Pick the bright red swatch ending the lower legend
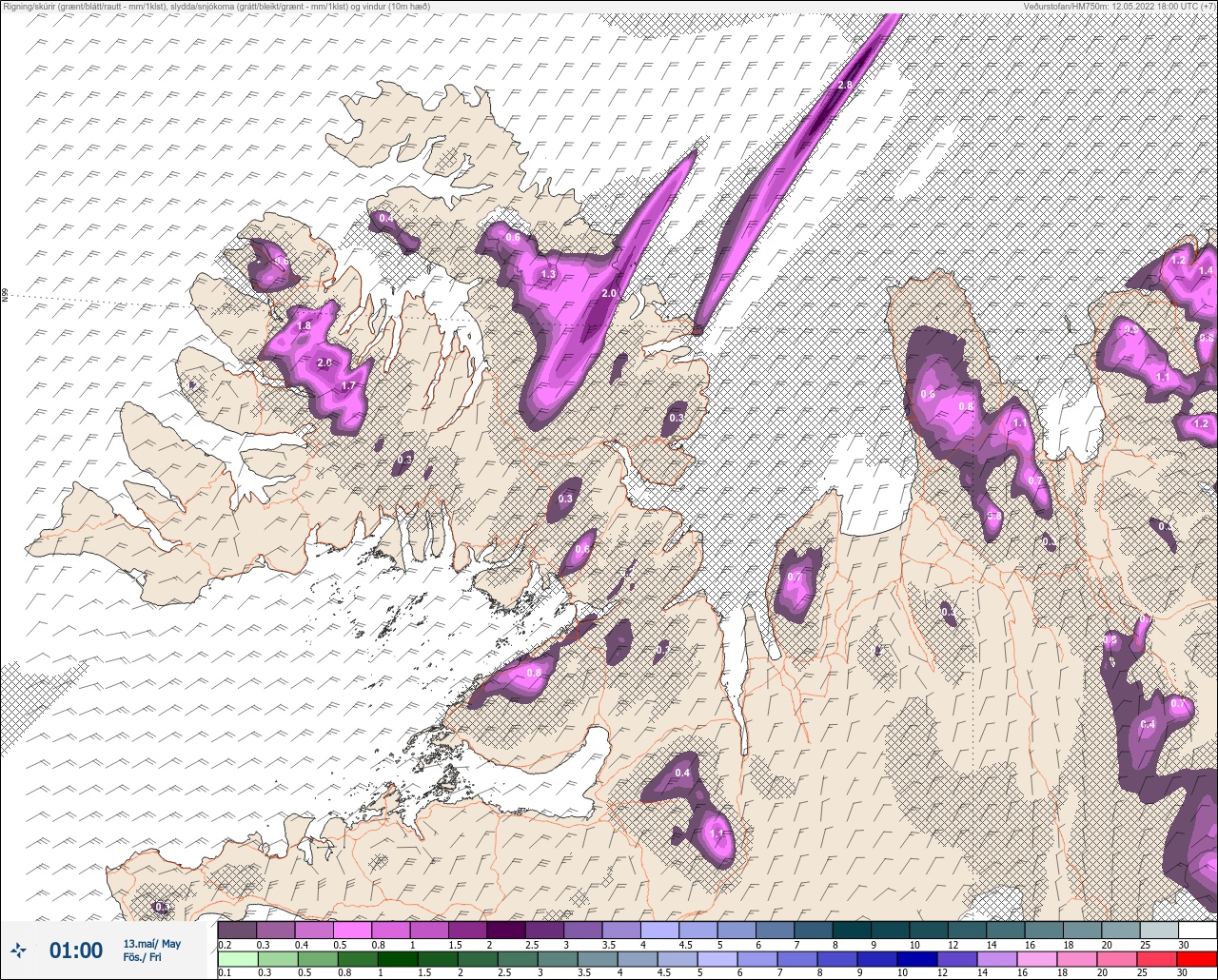Viewport: 1218px width, 980px height. tap(1197, 959)
